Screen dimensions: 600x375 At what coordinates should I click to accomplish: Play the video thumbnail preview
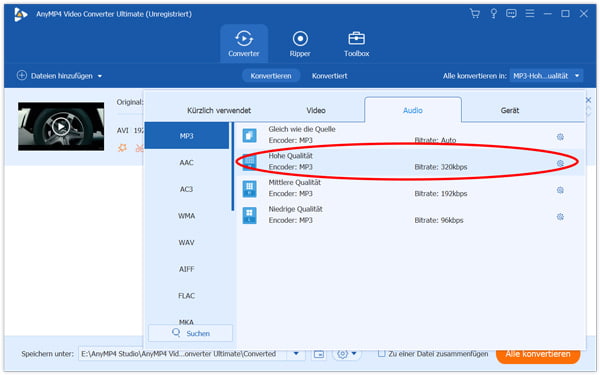tap(60, 126)
